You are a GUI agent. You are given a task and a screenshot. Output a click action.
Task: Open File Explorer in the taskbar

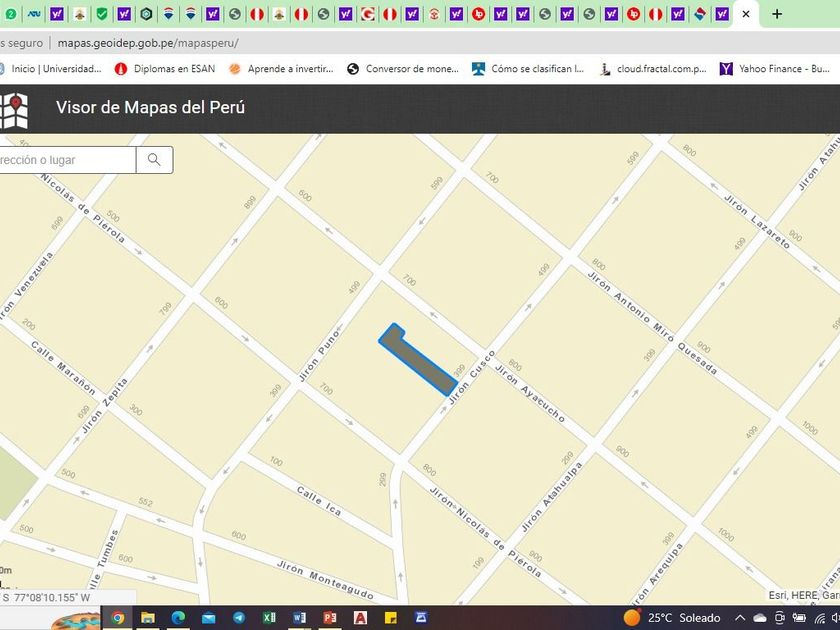[x=148, y=618]
